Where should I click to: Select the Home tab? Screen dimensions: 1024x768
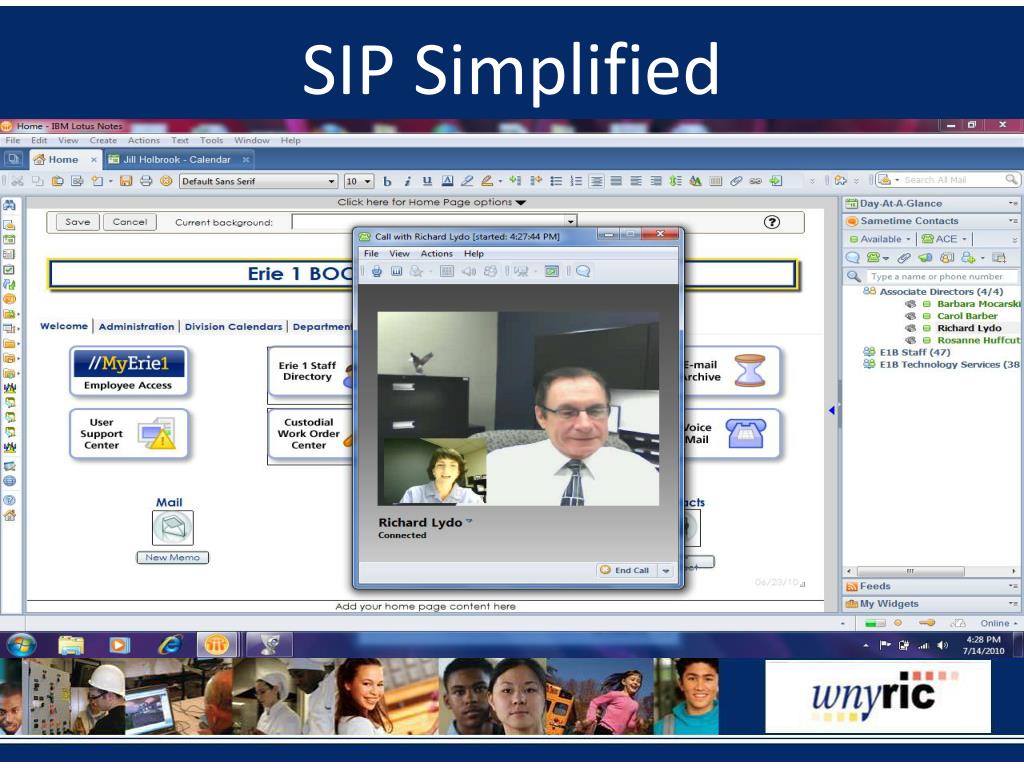[x=63, y=159]
